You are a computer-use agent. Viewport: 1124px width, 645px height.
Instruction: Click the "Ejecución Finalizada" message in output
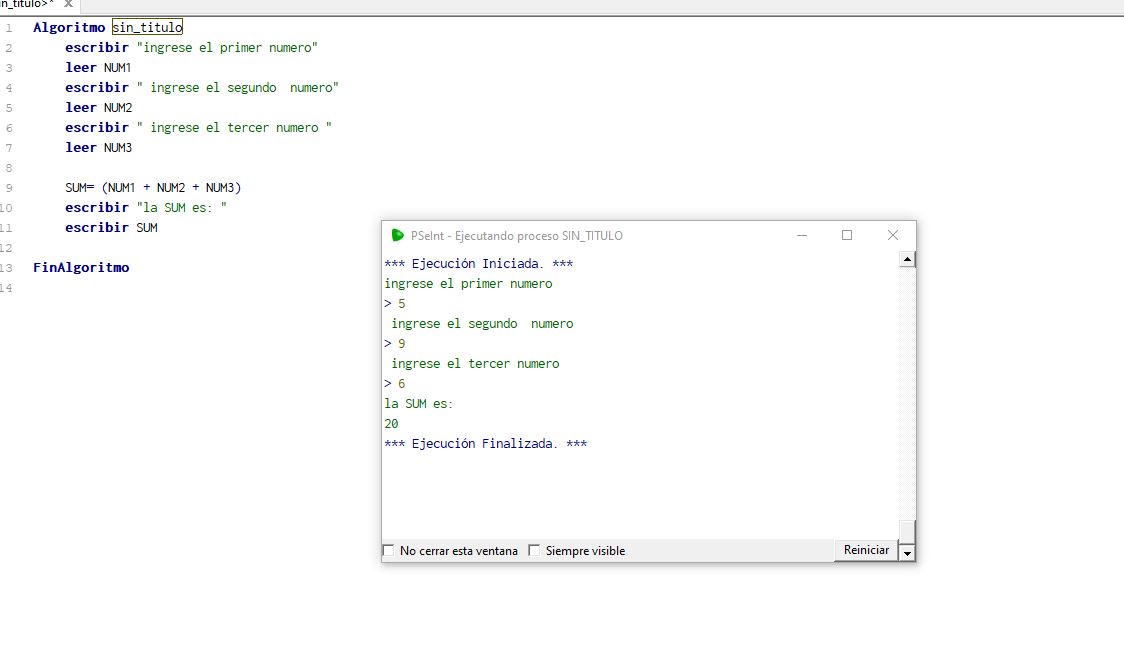click(x=485, y=443)
